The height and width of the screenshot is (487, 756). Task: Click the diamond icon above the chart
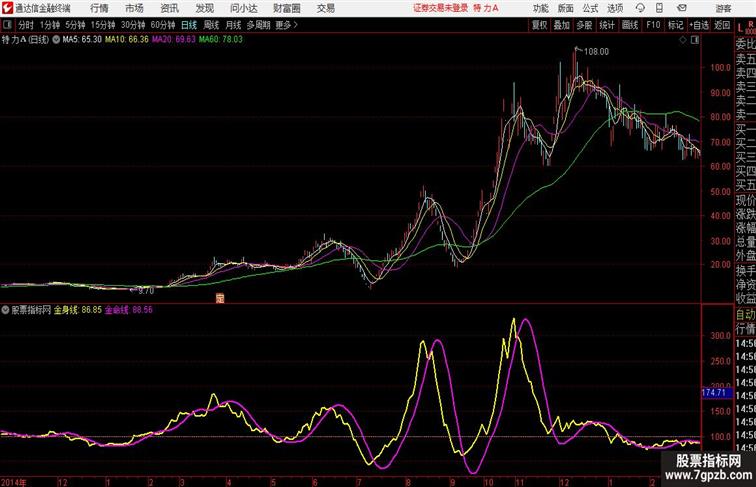pos(683,41)
